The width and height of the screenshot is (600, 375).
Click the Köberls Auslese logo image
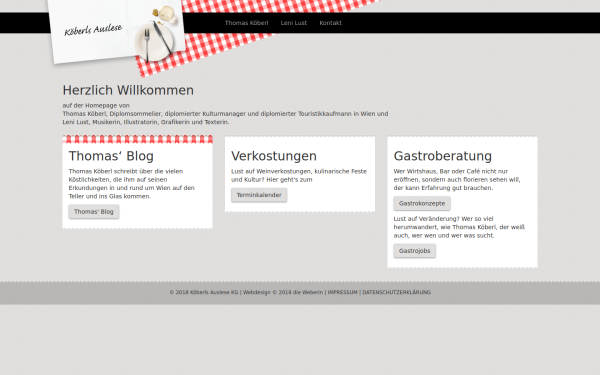[117, 31]
